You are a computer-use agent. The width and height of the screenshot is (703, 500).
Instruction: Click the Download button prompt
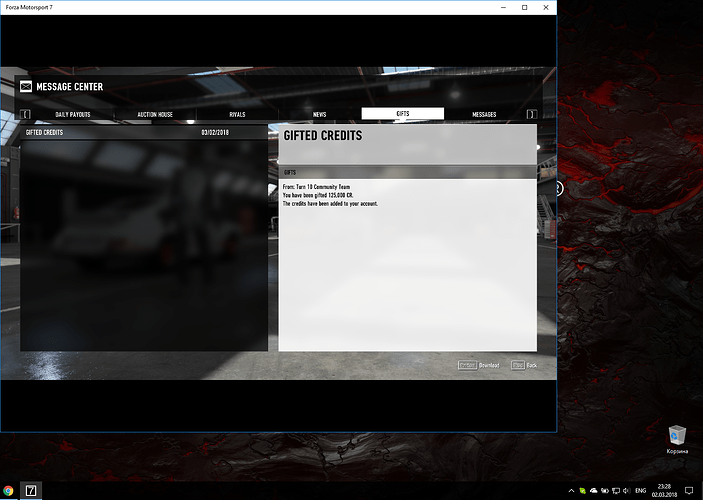coord(479,365)
